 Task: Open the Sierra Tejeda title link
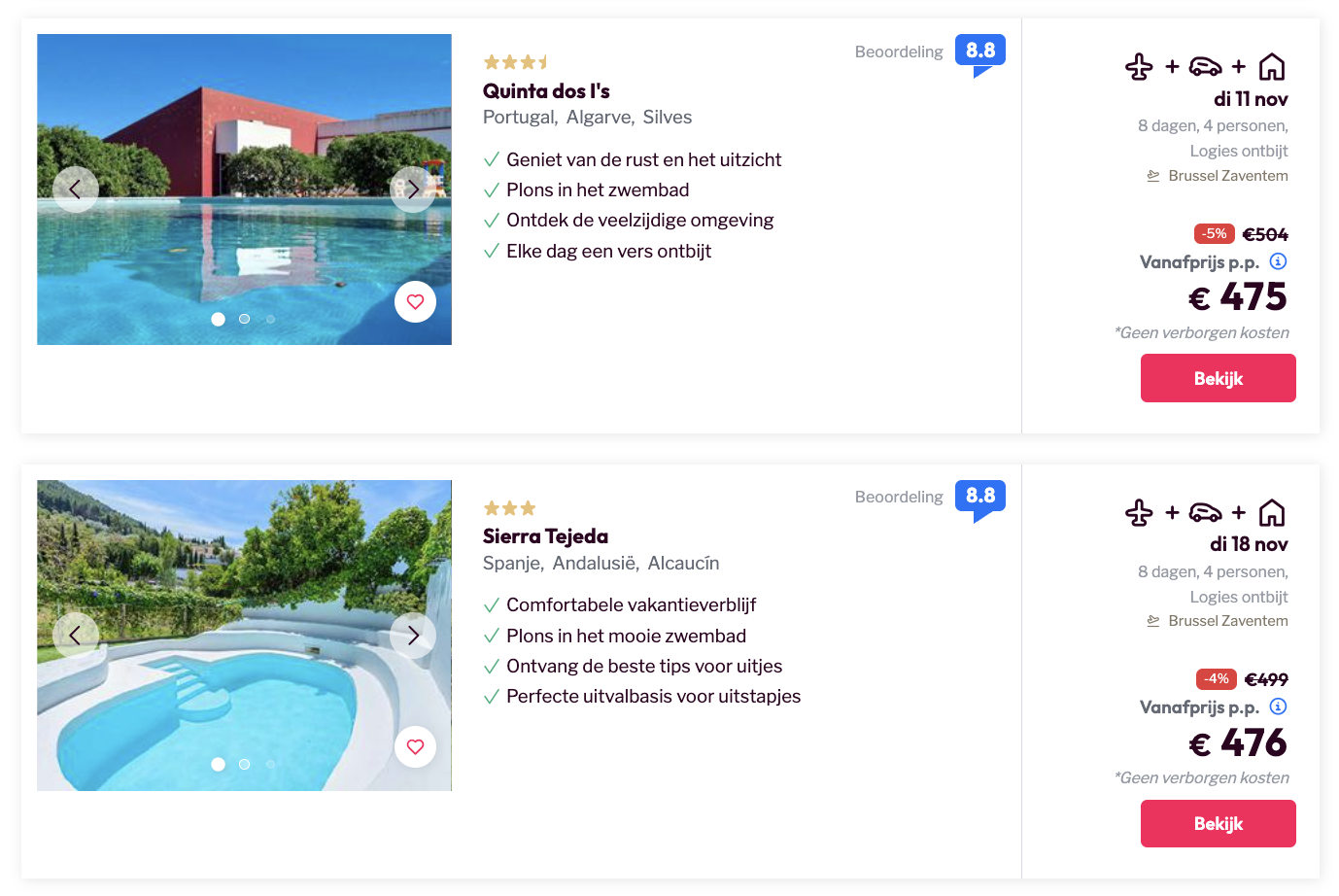(x=545, y=536)
